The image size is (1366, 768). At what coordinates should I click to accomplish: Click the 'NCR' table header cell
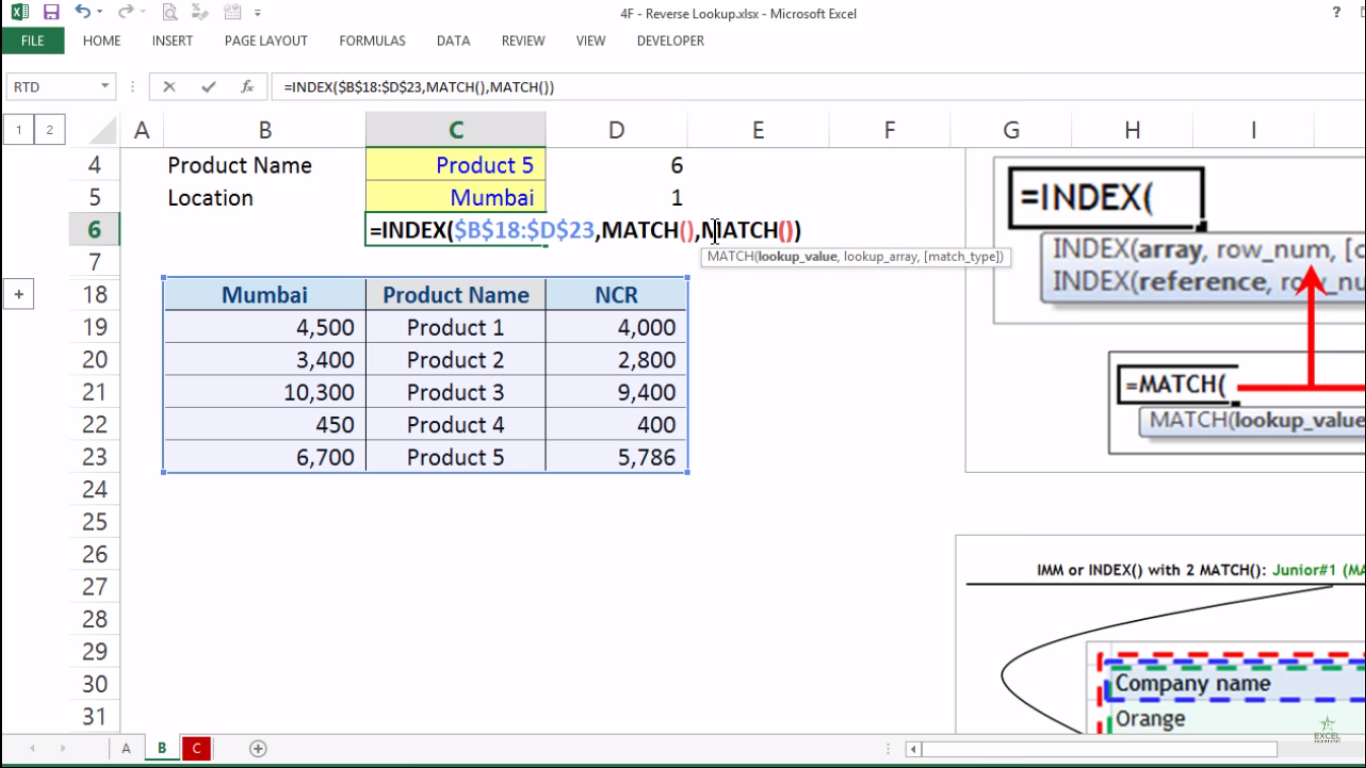(617, 295)
